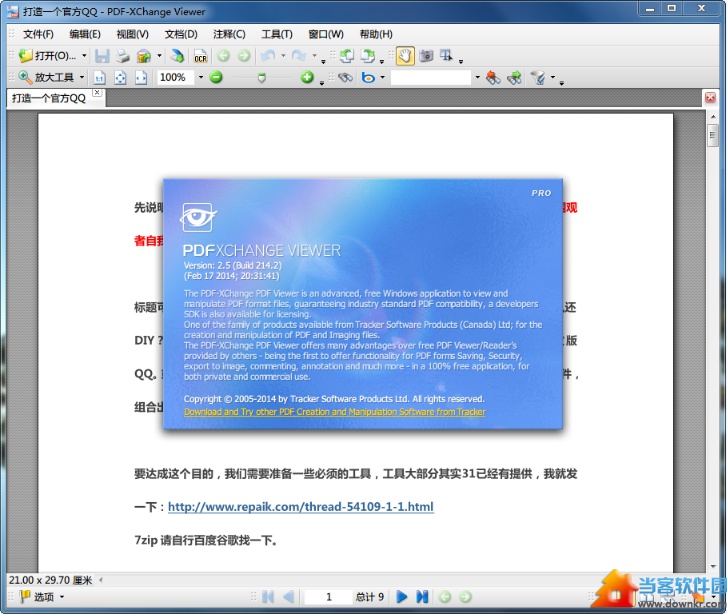Expand the search provider dropdown
727x614 pixels.
pyautogui.click(x=383, y=77)
